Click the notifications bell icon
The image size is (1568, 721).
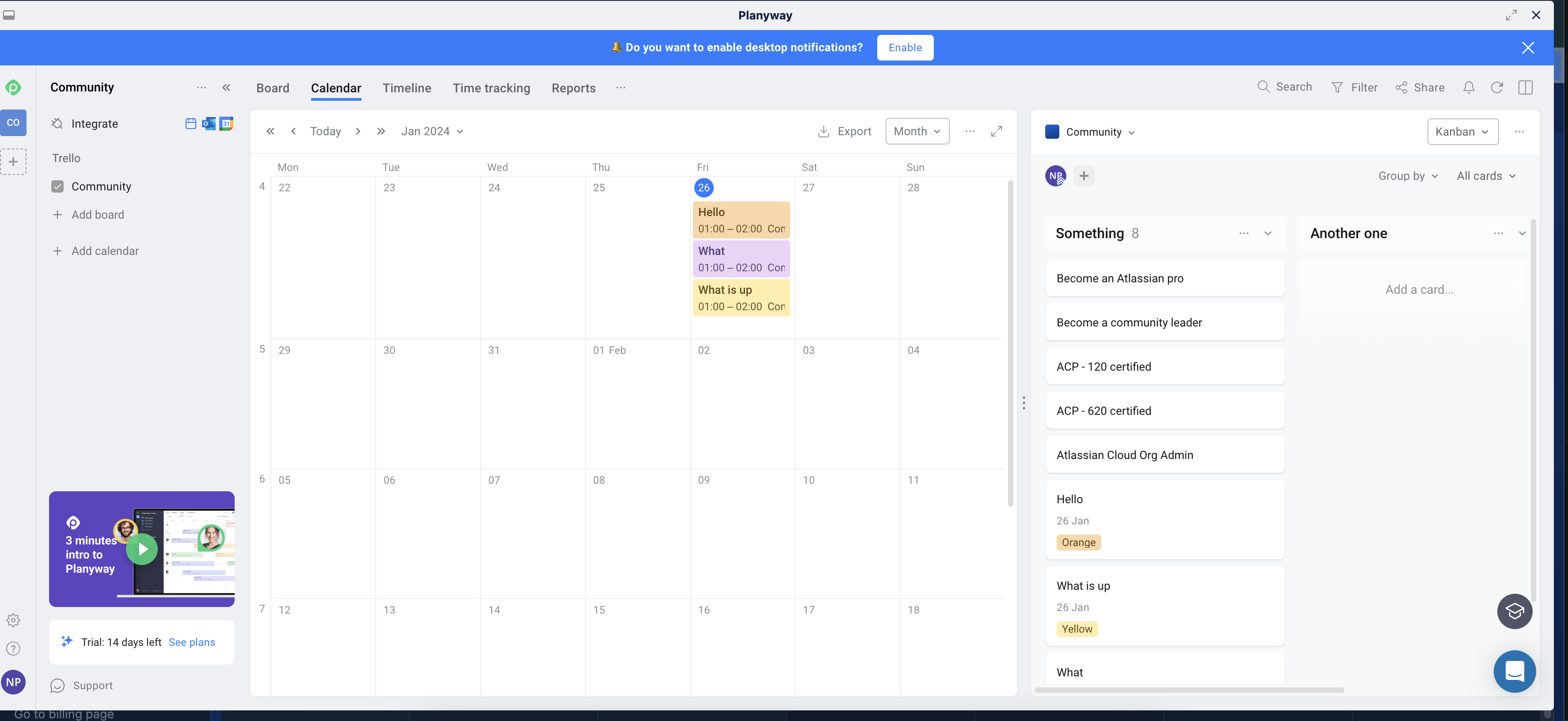click(1469, 87)
